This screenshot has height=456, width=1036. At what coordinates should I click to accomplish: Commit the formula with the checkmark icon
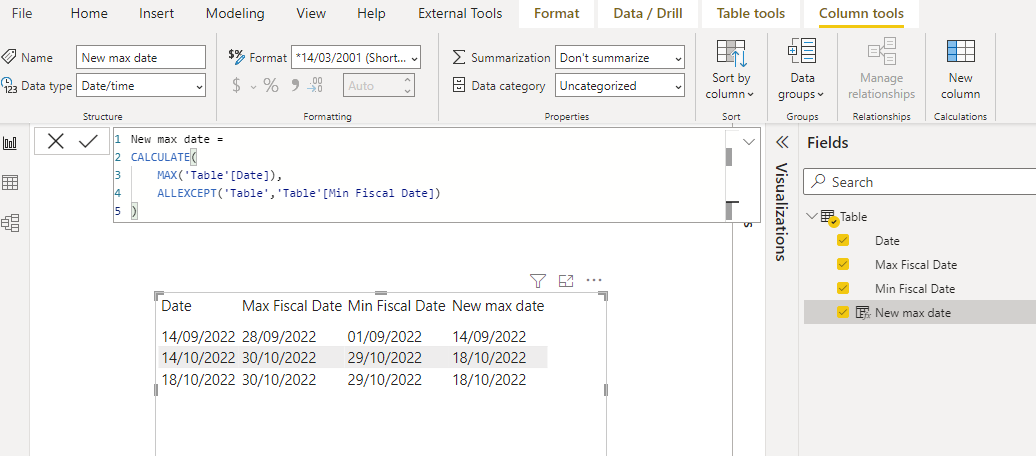pyautogui.click(x=88, y=141)
